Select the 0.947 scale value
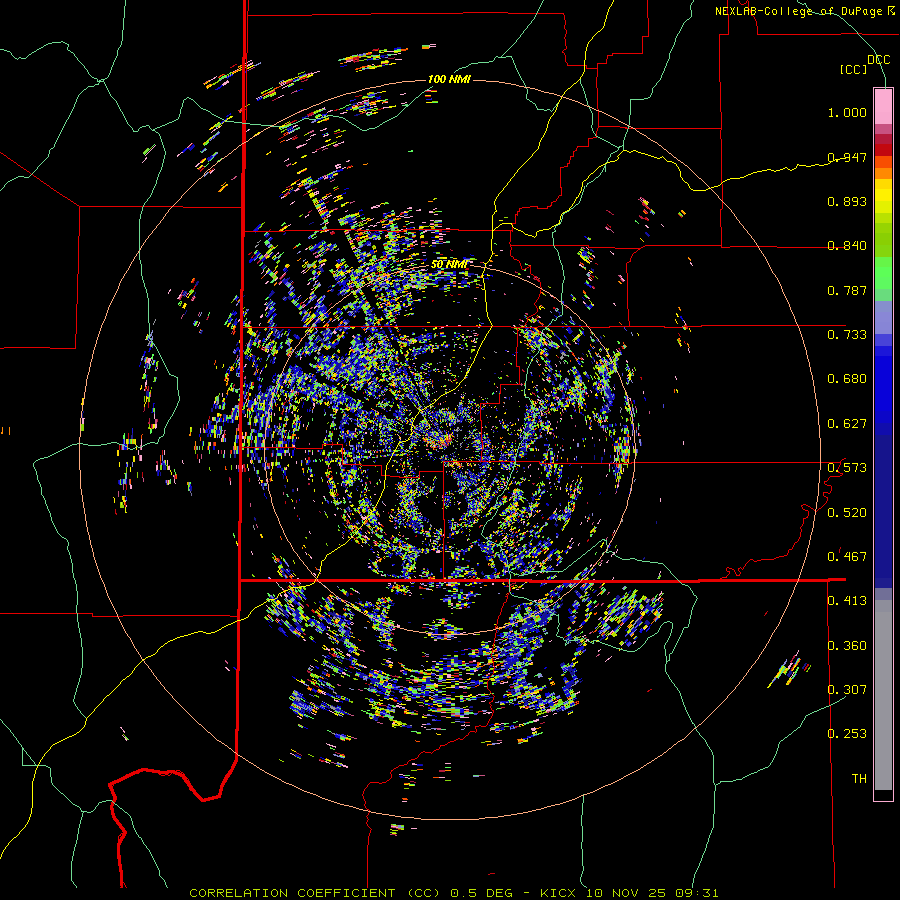The width and height of the screenshot is (900, 900). click(847, 157)
